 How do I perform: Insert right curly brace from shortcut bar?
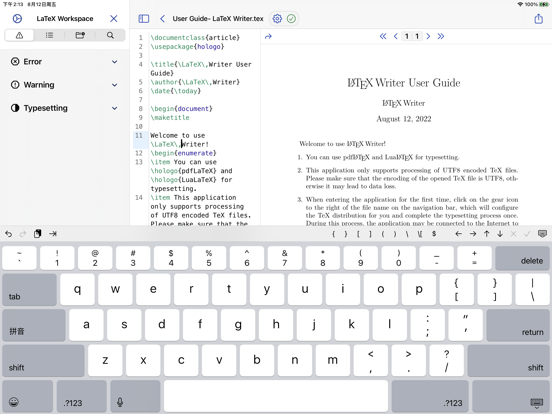coord(346,234)
